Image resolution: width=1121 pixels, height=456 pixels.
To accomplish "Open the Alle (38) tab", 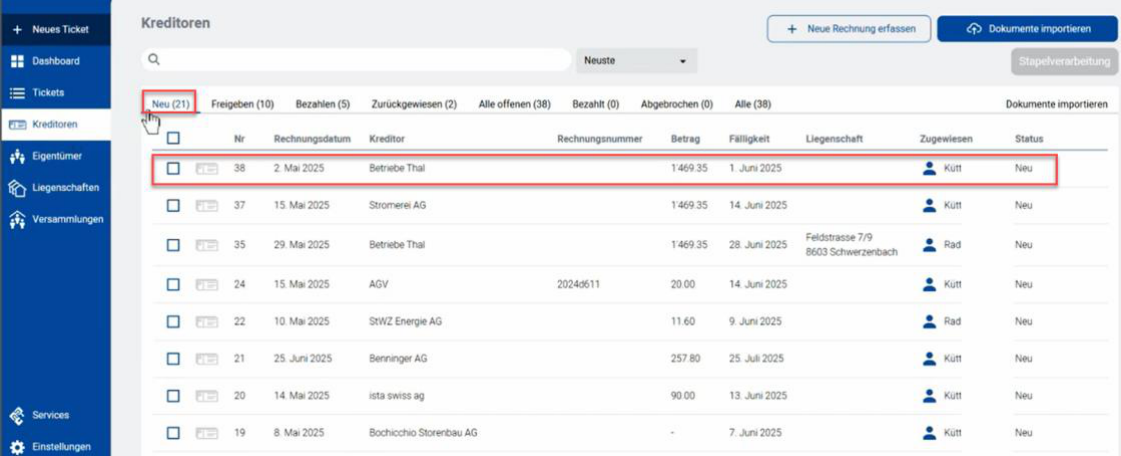I will (753, 104).
